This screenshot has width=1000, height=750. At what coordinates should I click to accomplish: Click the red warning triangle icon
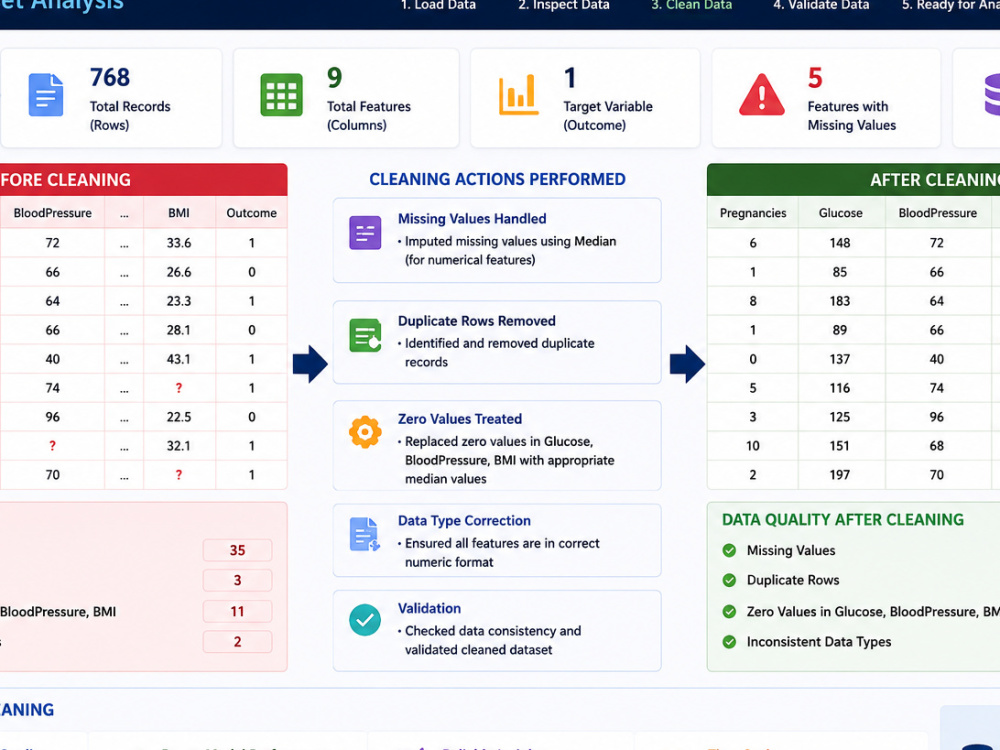click(x=761, y=95)
